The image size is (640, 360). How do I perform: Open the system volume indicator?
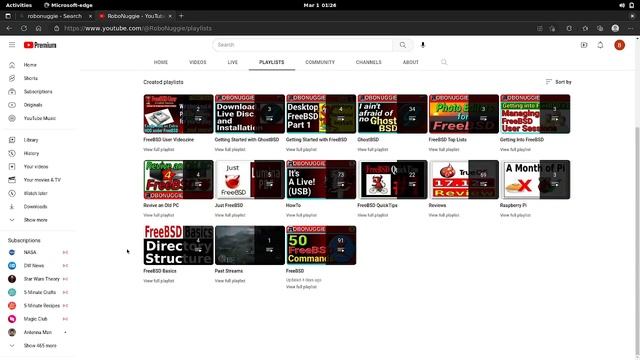(x=622, y=5)
